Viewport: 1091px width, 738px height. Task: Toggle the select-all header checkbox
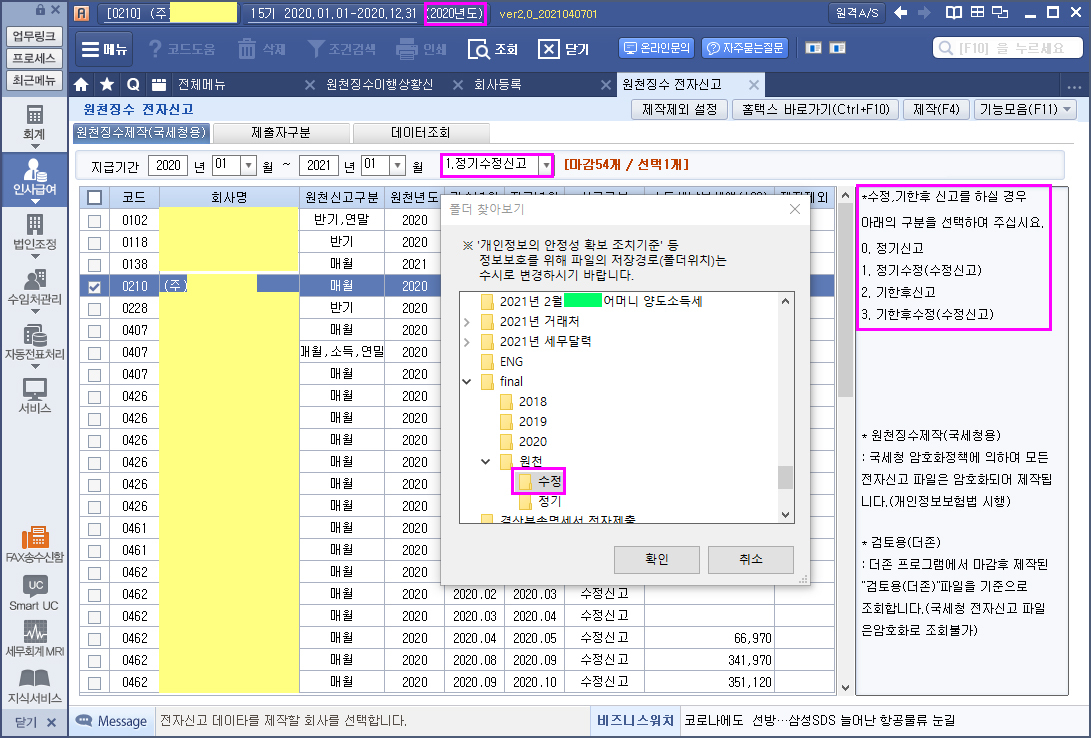[x=94, y=198]
